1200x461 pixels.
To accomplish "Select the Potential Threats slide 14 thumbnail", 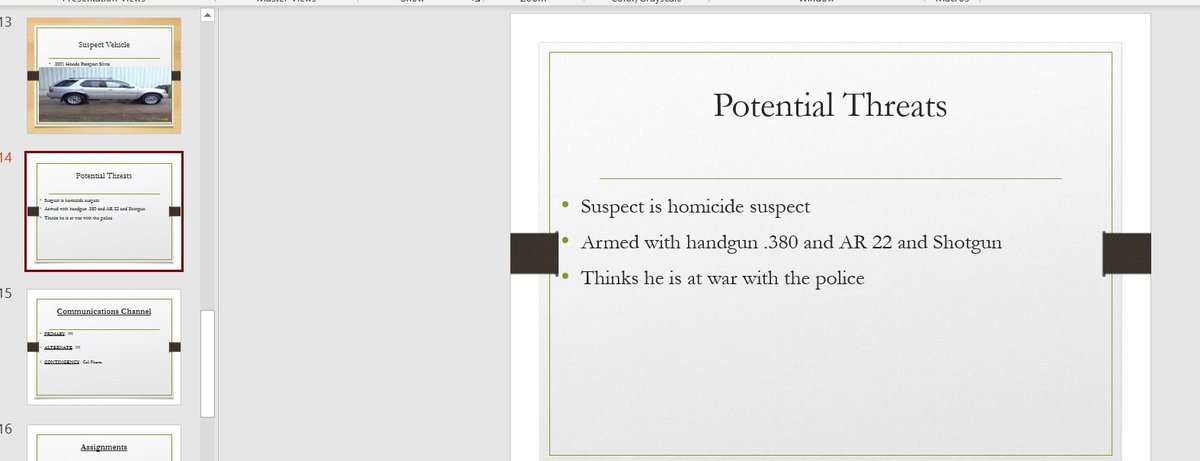I will click(x=104, y=211).
